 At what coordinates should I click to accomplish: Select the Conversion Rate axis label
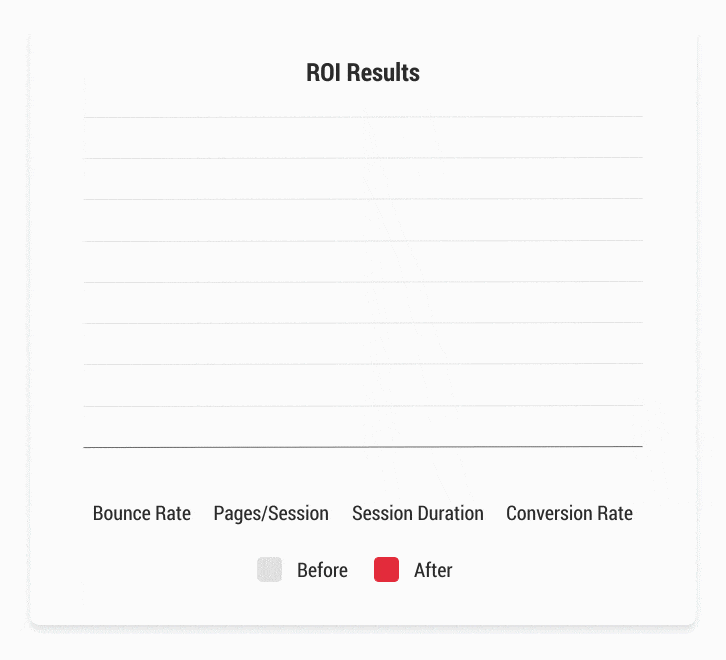coord(569,513)
